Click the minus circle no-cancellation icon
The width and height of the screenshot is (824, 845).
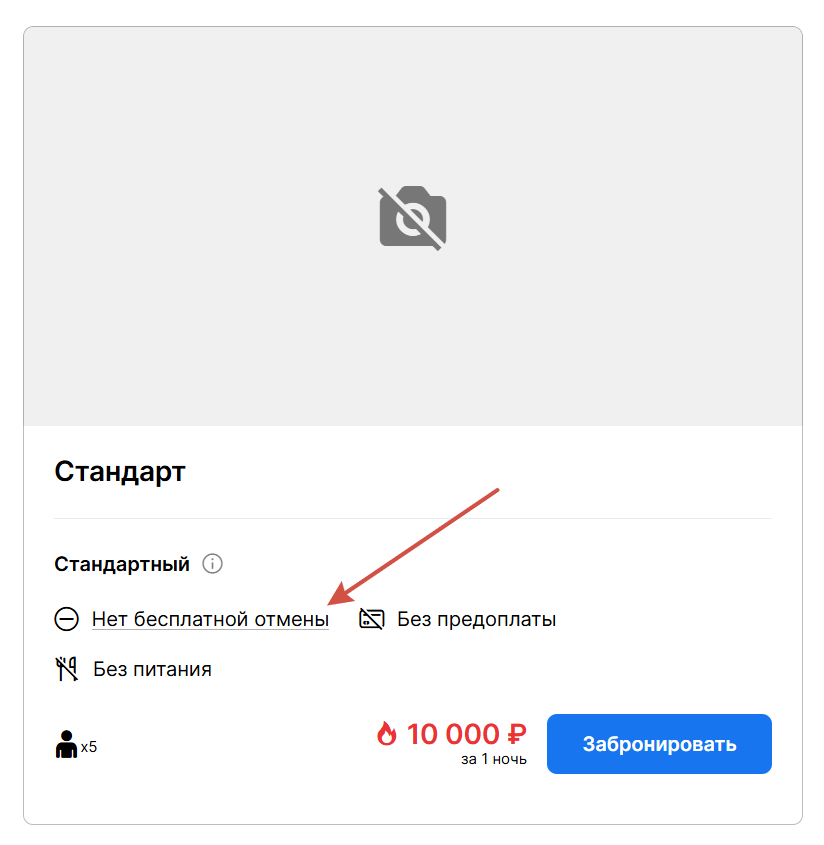click(66, 619)
